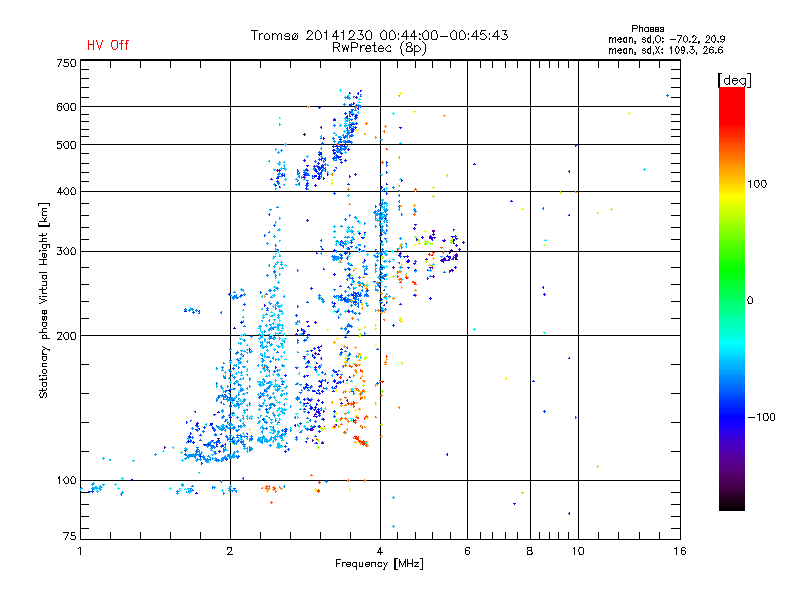This screenshot has width=800, height=600.
Task: Click the x-axis tick '16'
Action: click(680, 551)
